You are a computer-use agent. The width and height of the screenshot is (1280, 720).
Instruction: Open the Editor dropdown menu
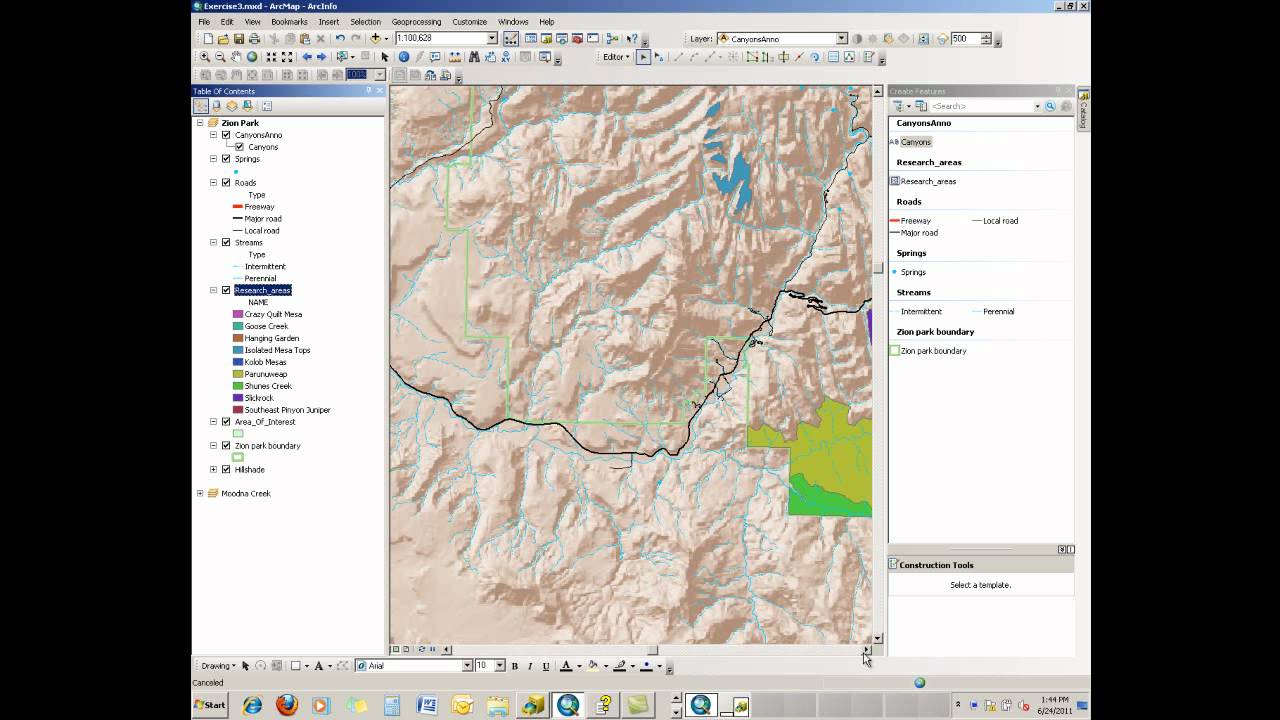pos(616,57)
